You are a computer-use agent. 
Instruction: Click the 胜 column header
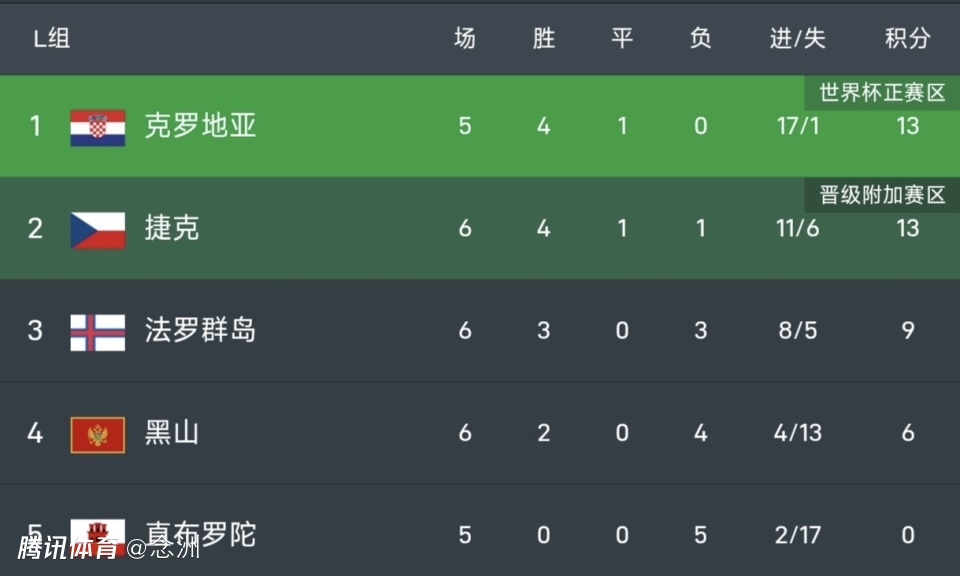(543, 39)
